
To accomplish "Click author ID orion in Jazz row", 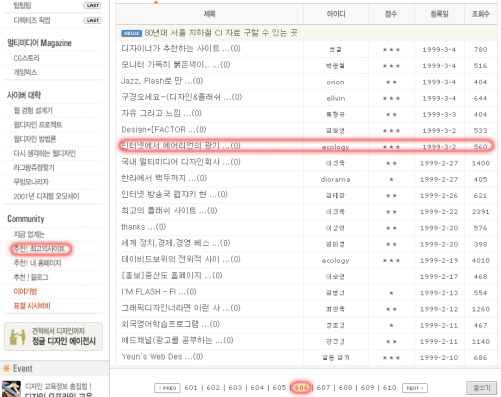I will tap(335, 82).
